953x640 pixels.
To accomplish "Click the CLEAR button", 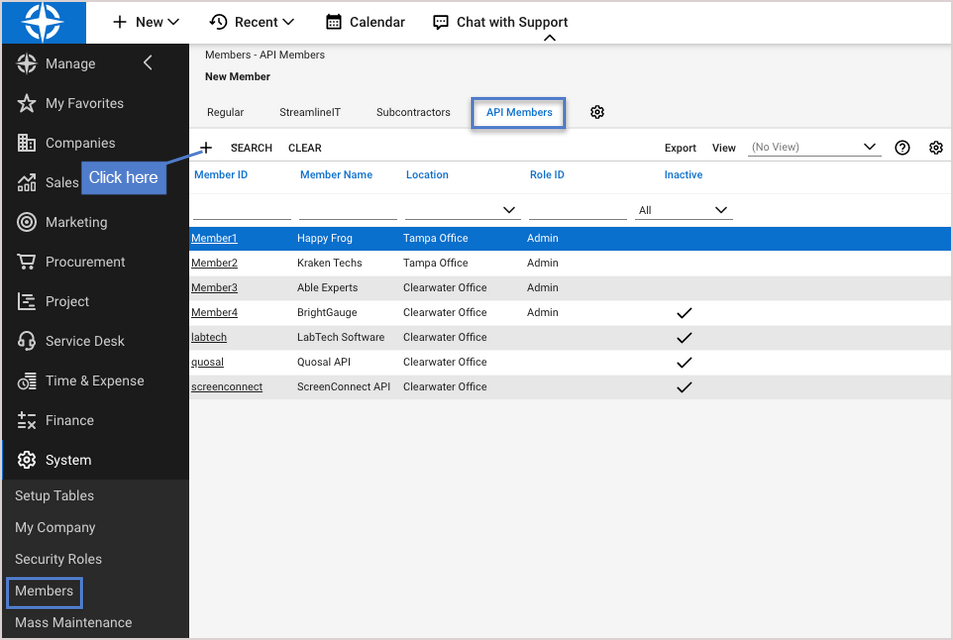I will pos(304,148).
